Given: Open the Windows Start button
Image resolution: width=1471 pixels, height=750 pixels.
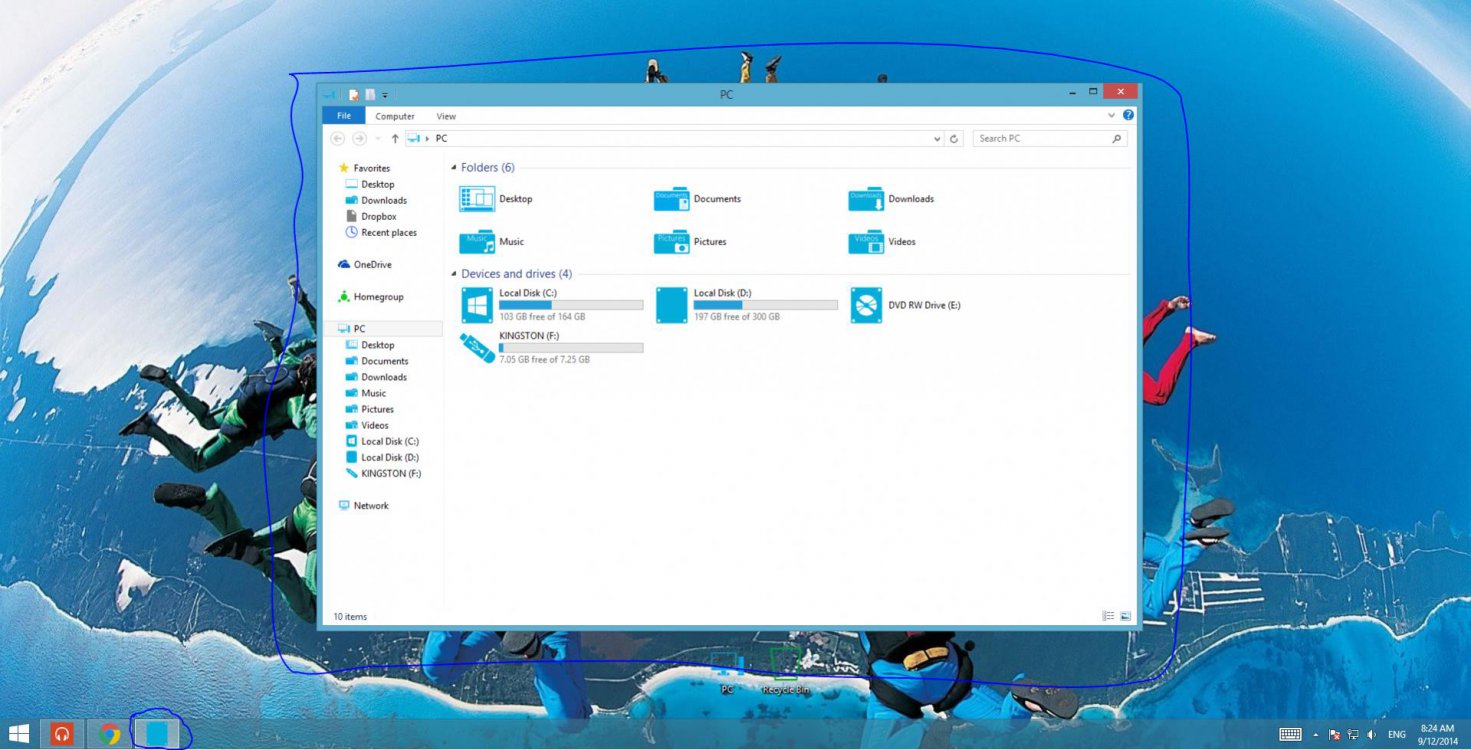Looking at the screenshot, I should point(18,734).
